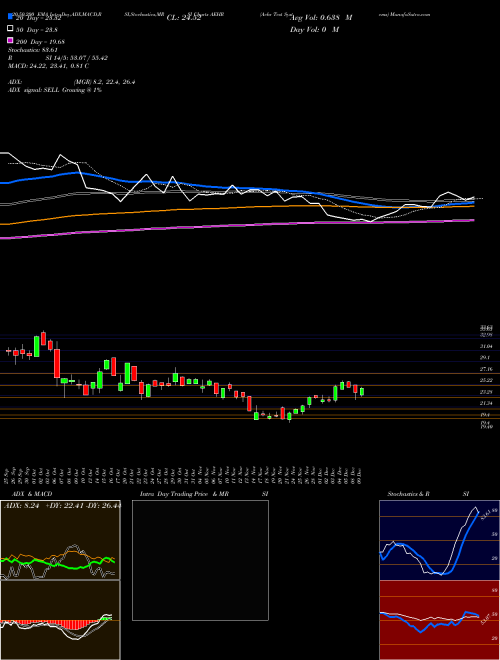
Task: Open the ADX indicator chart thumbnail
Action: (60, 540)
